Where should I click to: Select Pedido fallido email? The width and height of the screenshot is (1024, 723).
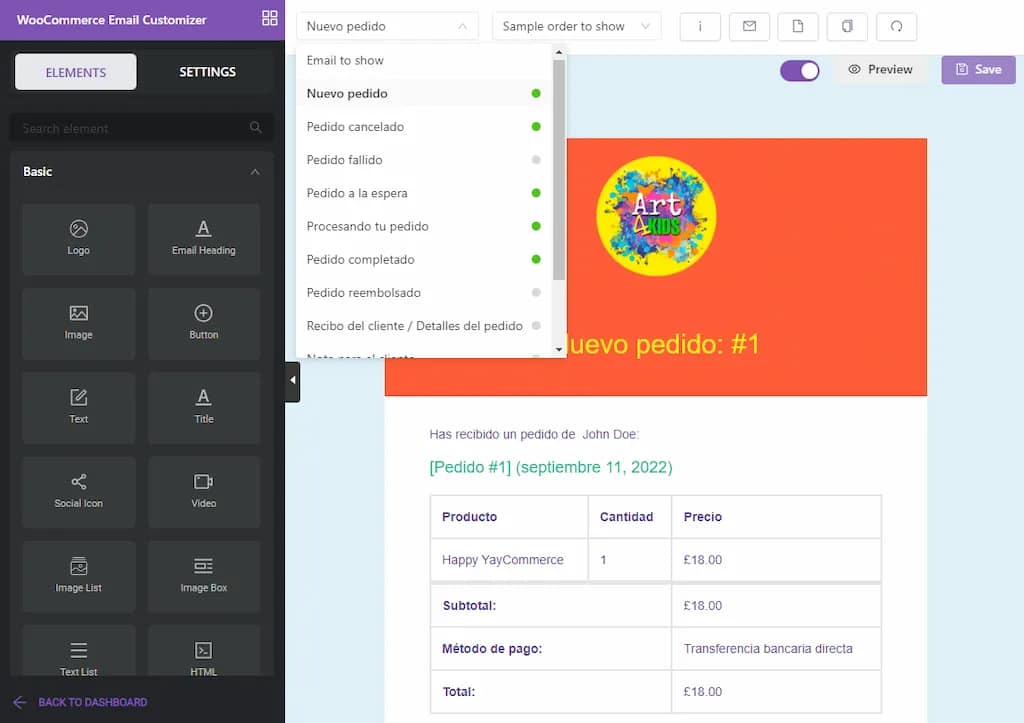pyautogui.click(x=424, y=160)
